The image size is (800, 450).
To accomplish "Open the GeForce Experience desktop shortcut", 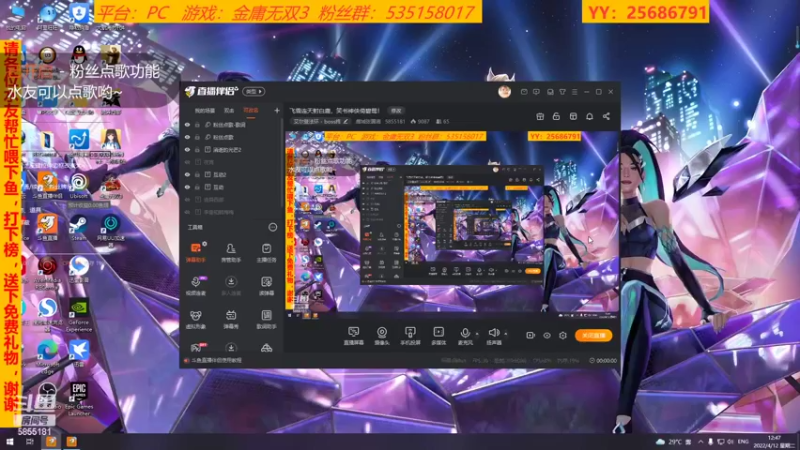I will click(79, 315).
